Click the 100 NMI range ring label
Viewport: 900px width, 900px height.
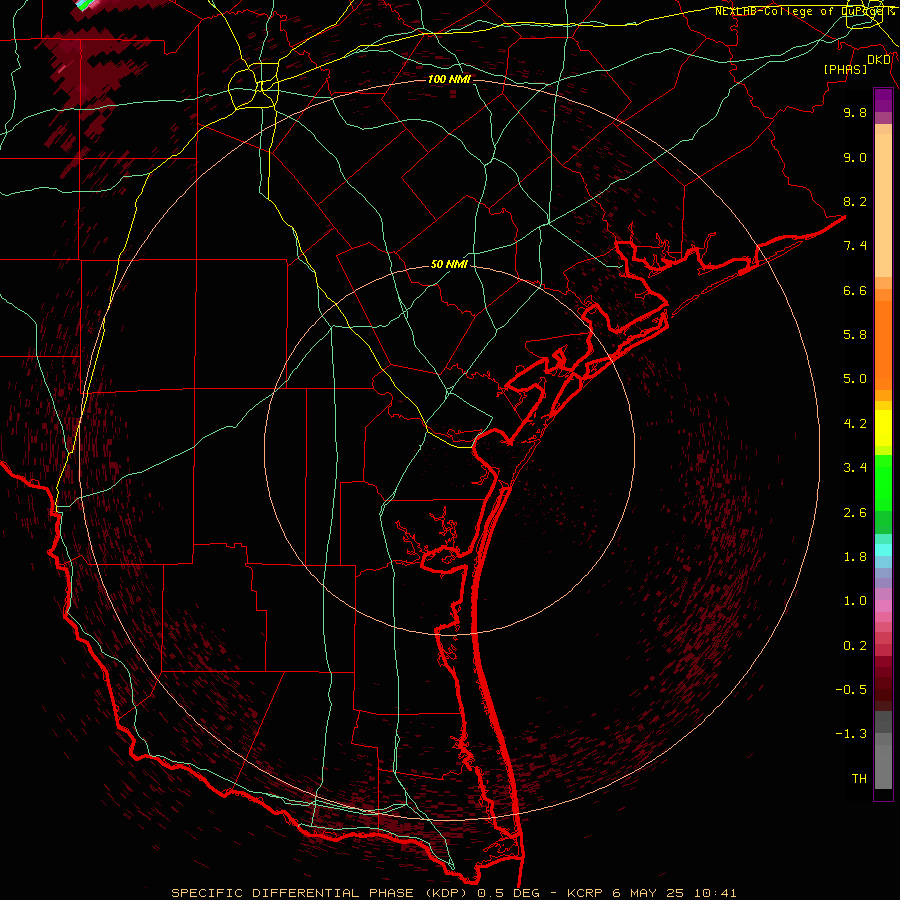pyautogui.click(x=449, y=79)
